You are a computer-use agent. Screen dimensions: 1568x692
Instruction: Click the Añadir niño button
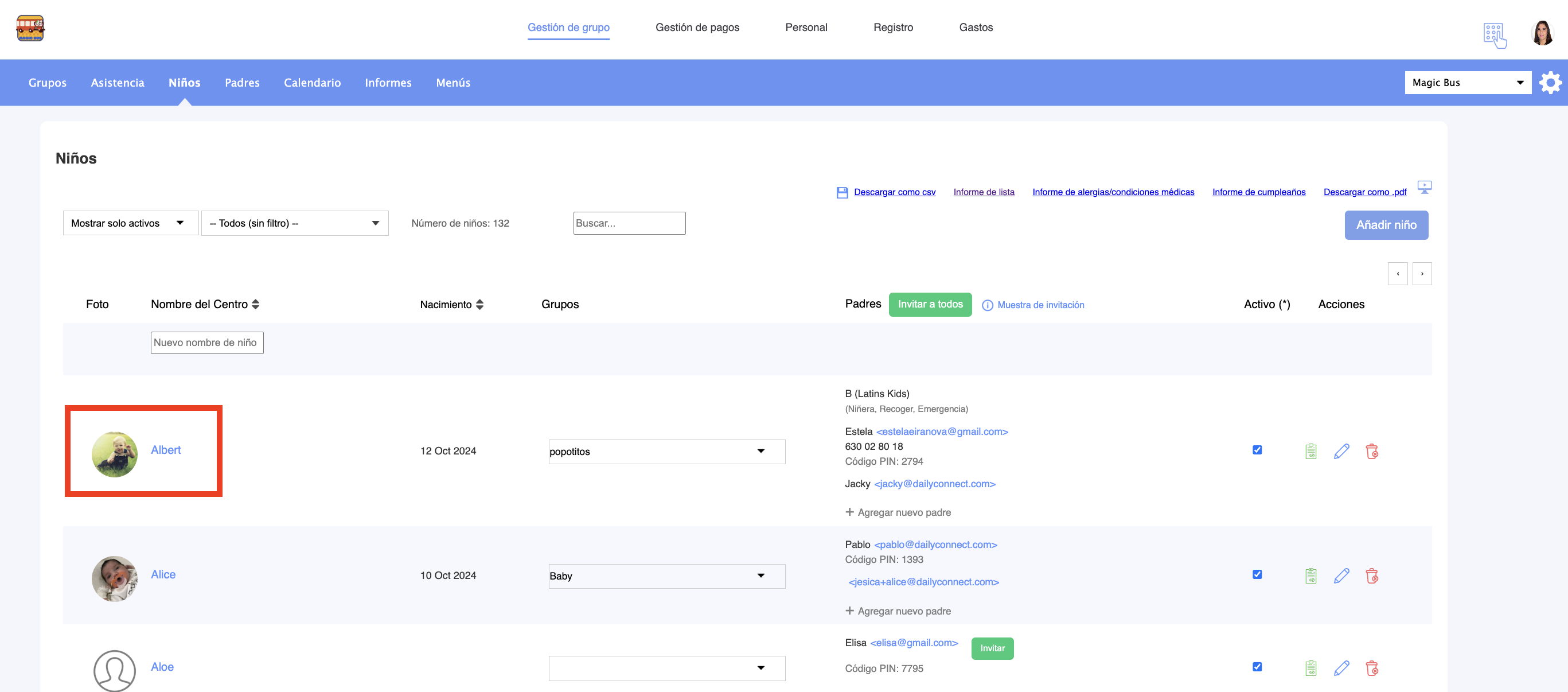click(1386, 225)
